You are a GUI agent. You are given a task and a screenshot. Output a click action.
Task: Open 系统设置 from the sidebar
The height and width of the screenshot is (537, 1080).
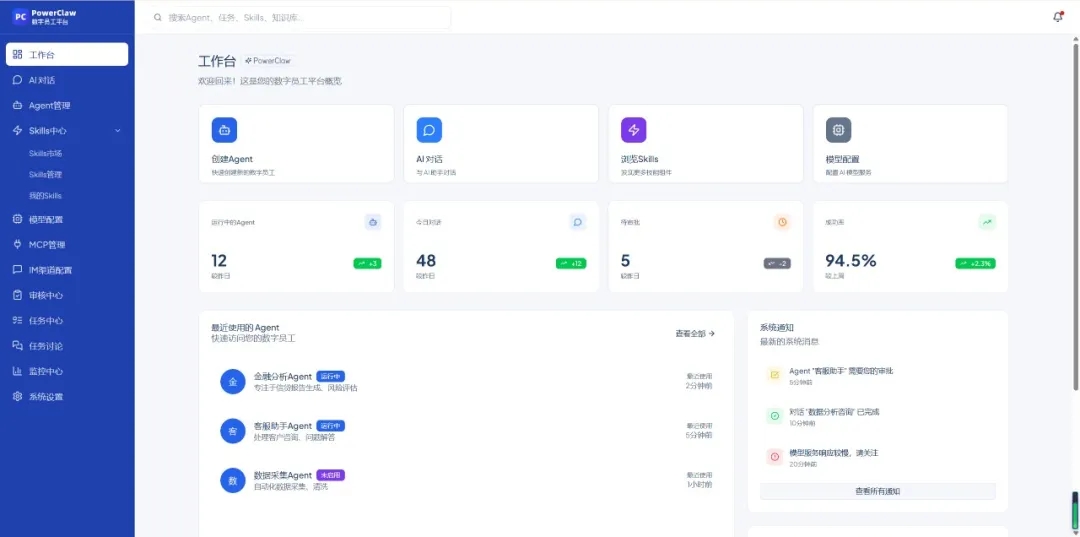(x=46, y=396)
